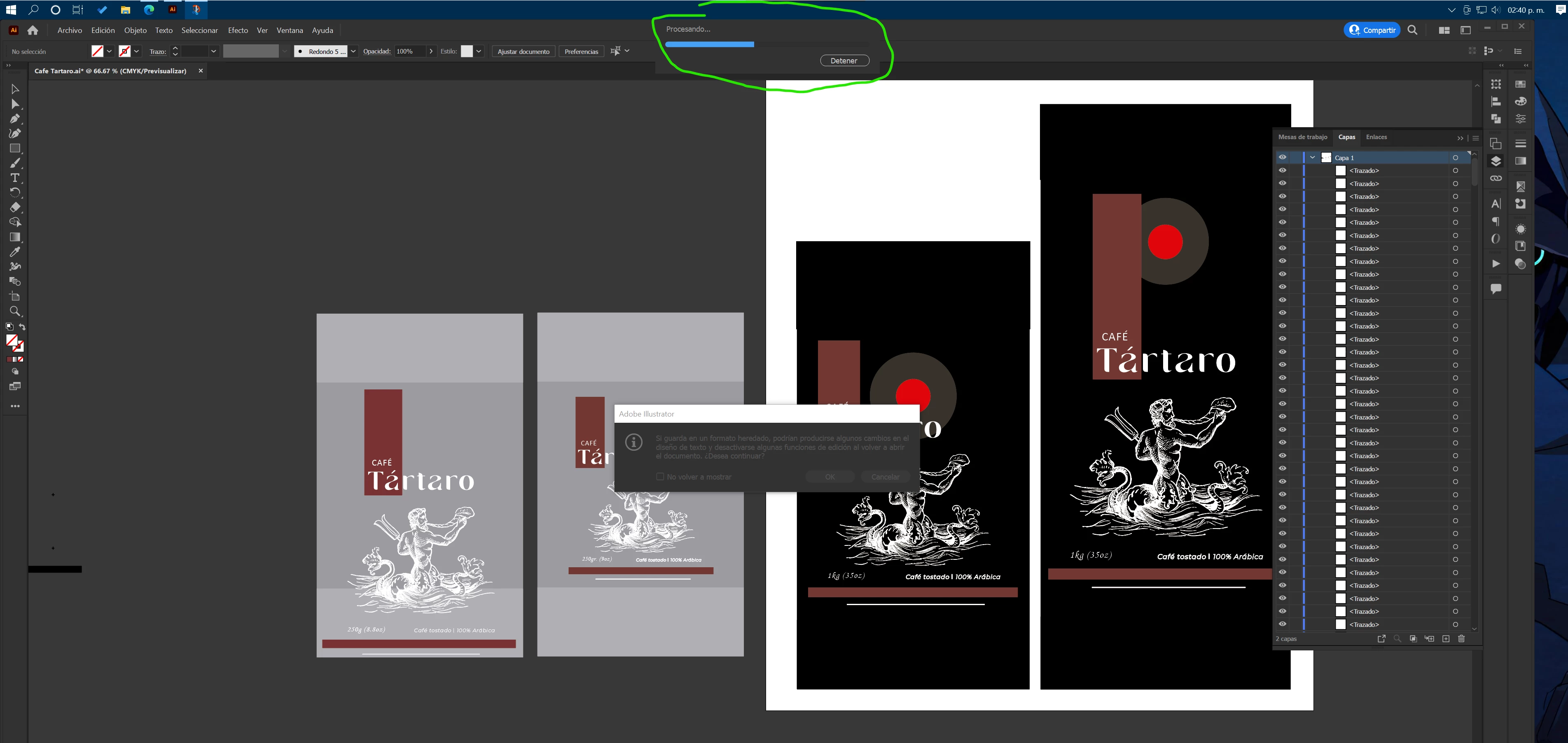Open the Redondo 5 brush dropdown

point(353,52)
